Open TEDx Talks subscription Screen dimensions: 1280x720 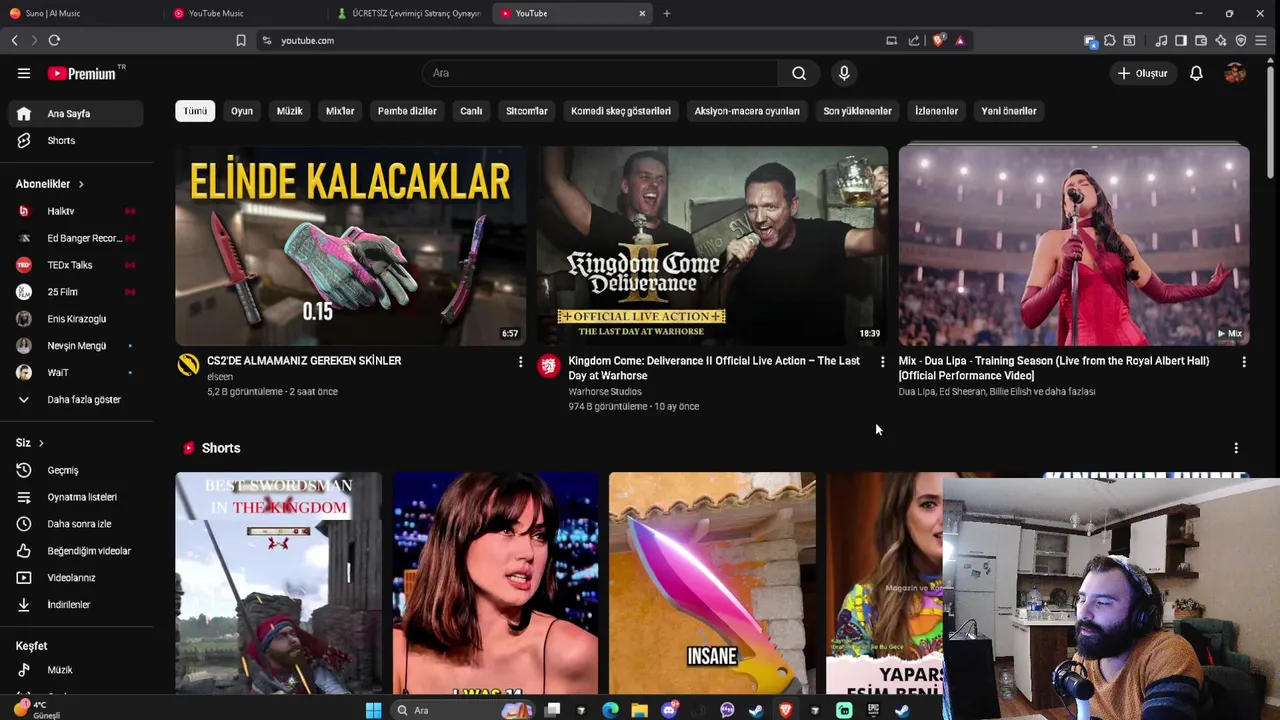coord(76,265)
